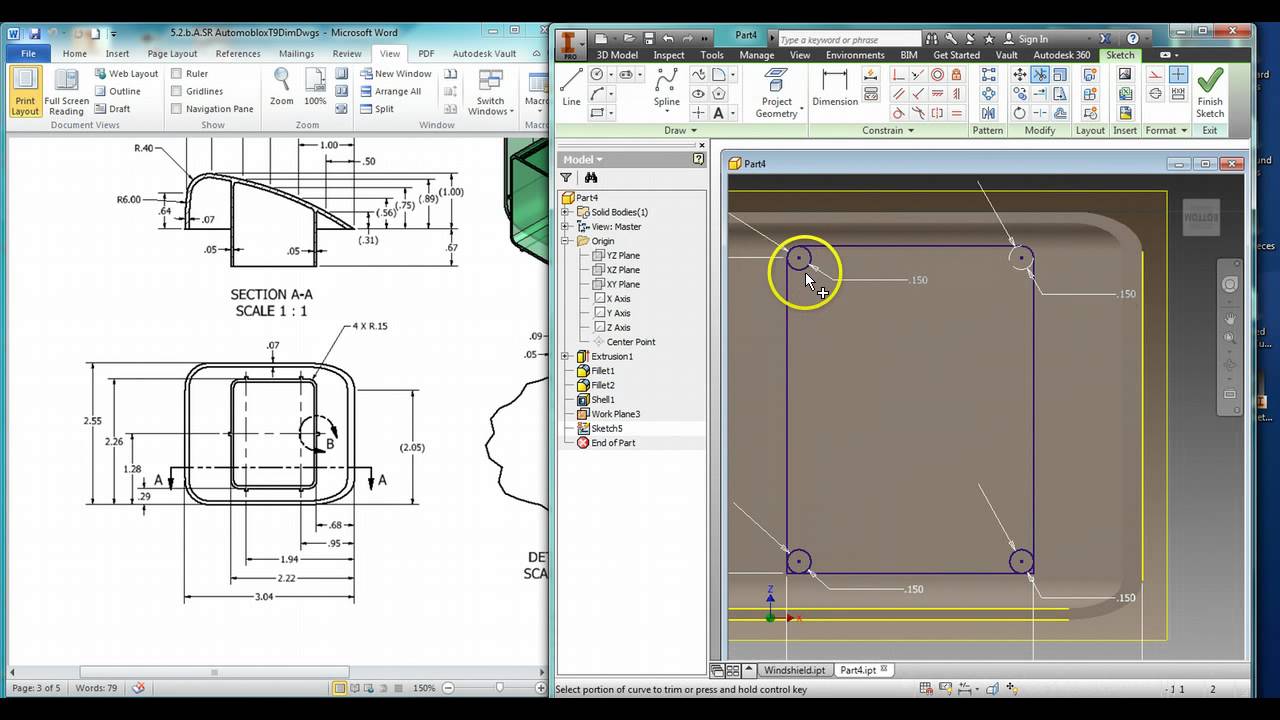Open the Switch Windows dropdown in Word

click(490, 96)
